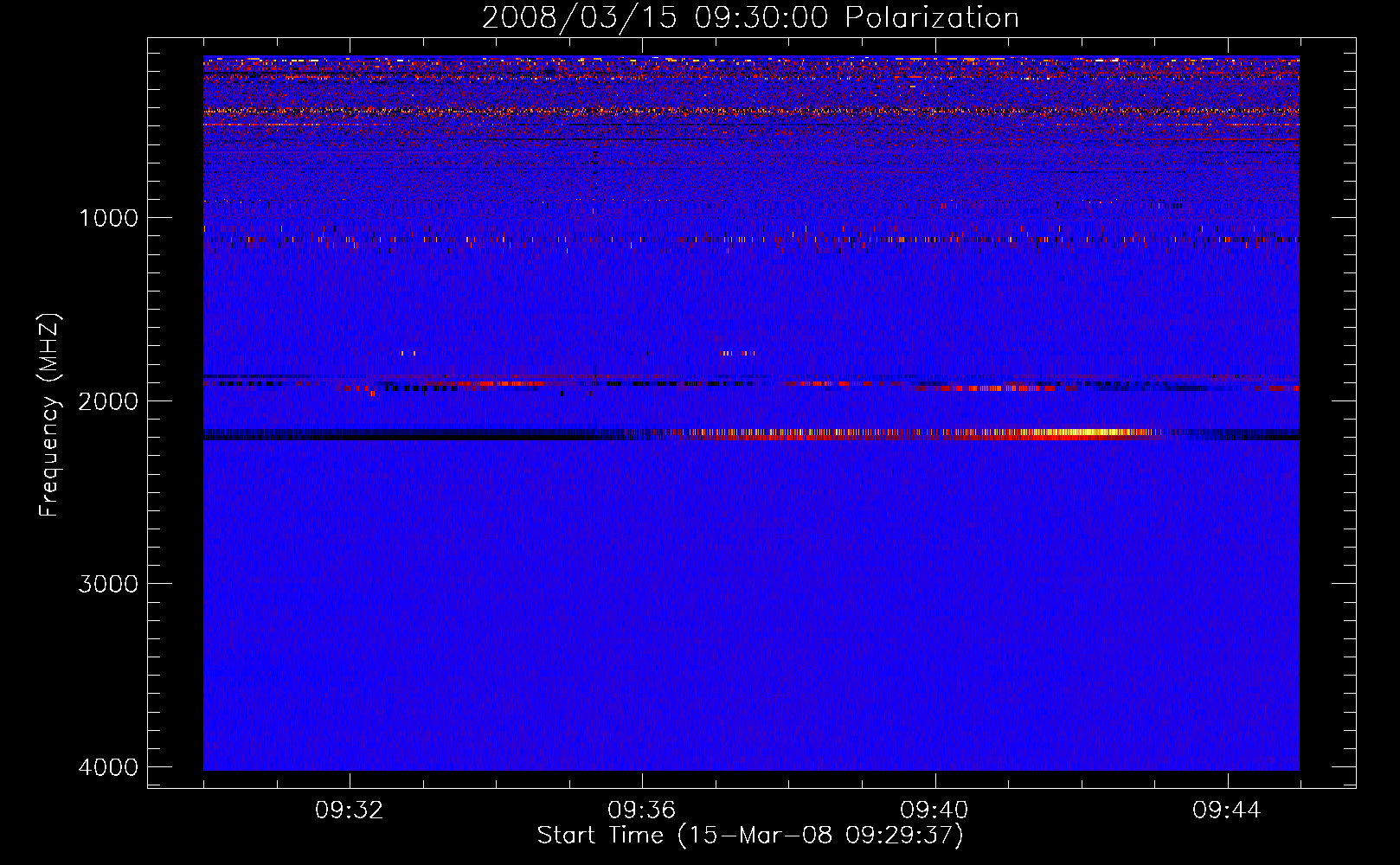
Task: Click the 09:32 time tick label
Action: click(x=350, y=811)
